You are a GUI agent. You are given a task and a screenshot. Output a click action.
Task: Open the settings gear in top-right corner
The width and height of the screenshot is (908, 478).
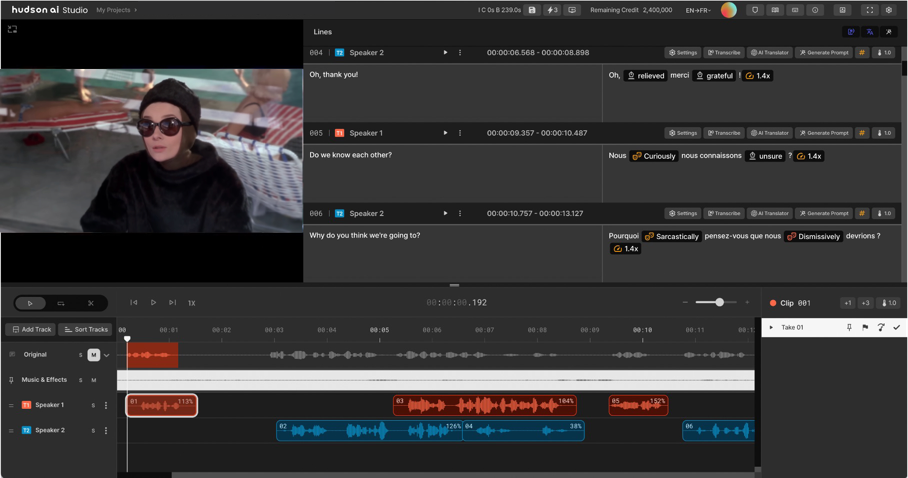coord(889,10)
